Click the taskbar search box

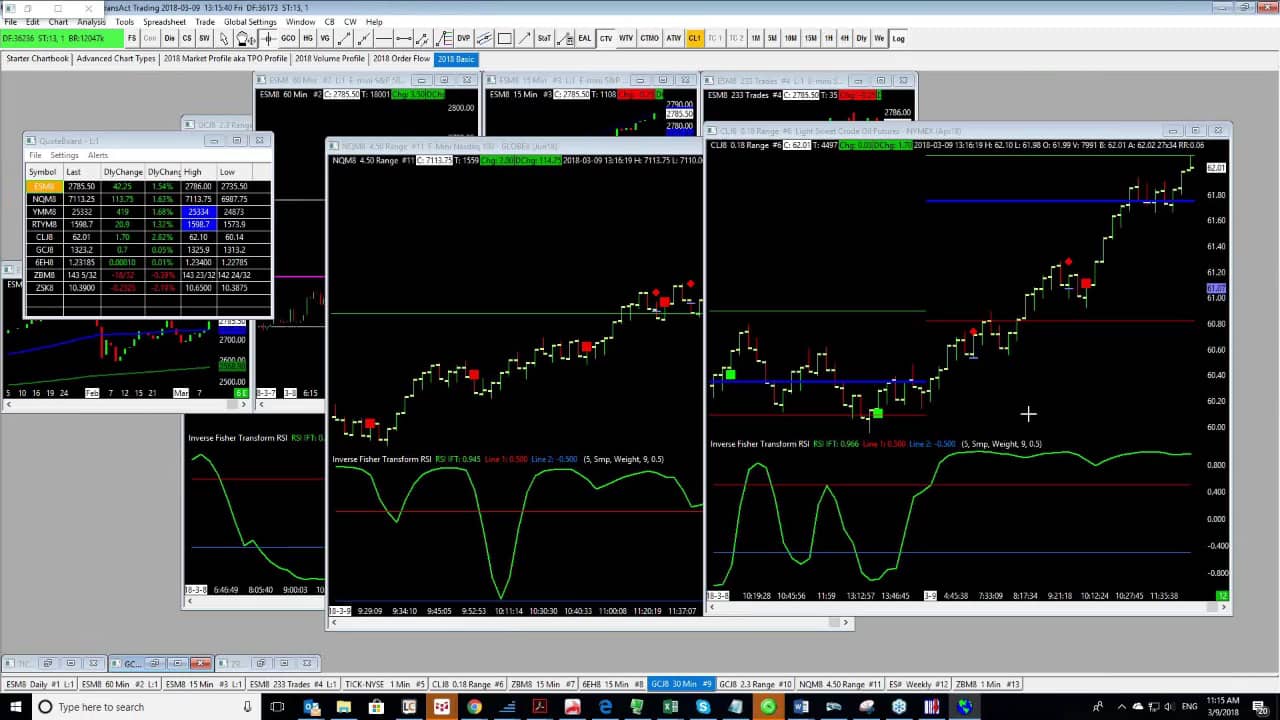145,706
